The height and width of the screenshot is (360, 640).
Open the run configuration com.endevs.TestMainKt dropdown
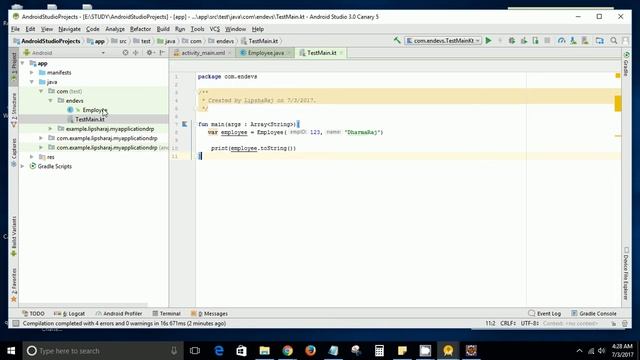pyautogui.click(x=442, y=40)
